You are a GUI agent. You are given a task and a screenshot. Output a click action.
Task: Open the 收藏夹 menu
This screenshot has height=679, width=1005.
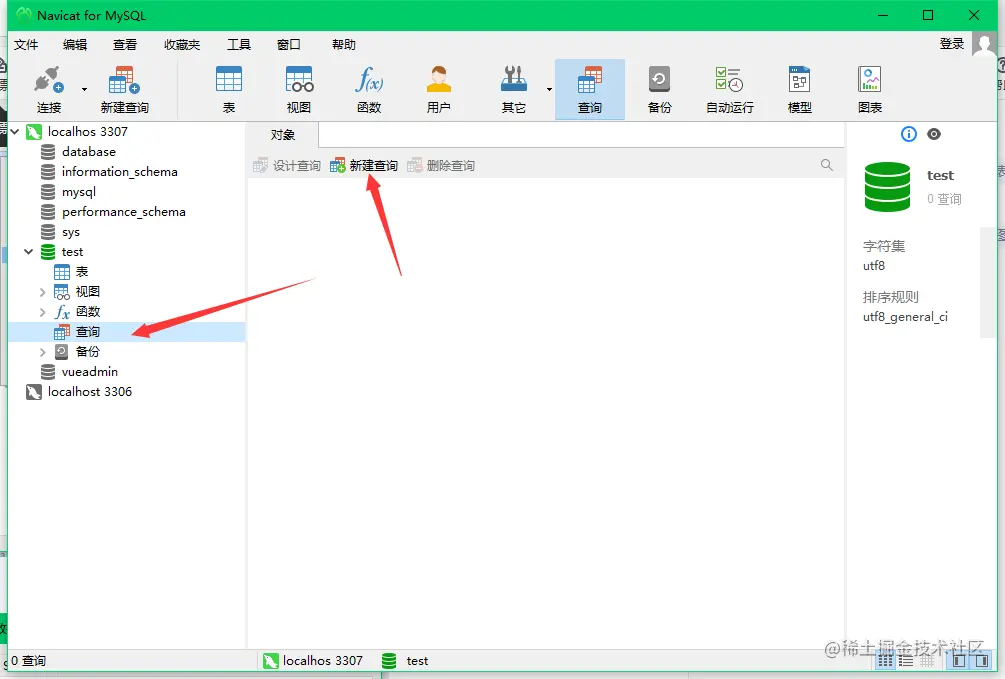(182, 44)
